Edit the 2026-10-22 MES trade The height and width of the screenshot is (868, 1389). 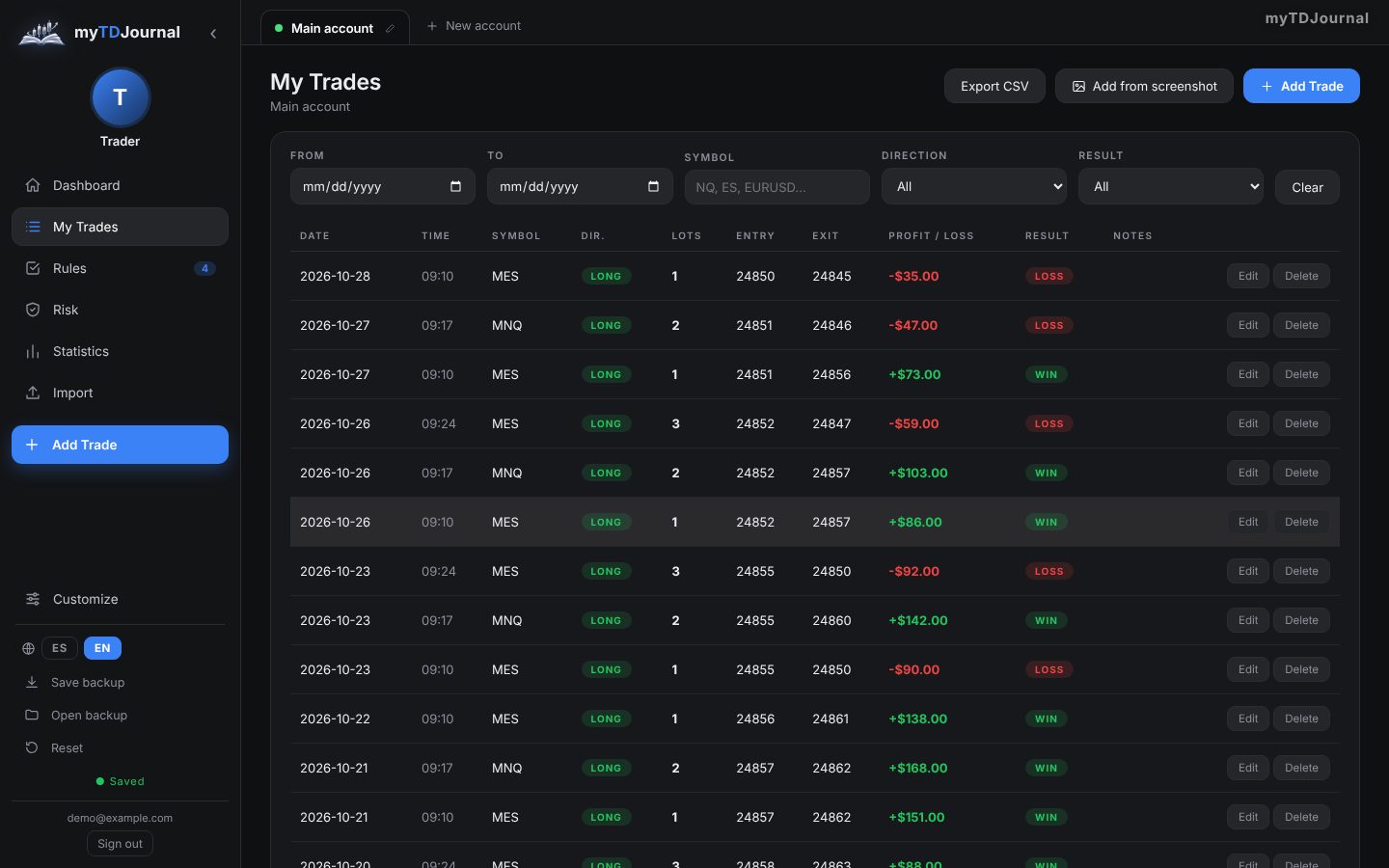click(1248, 719)
